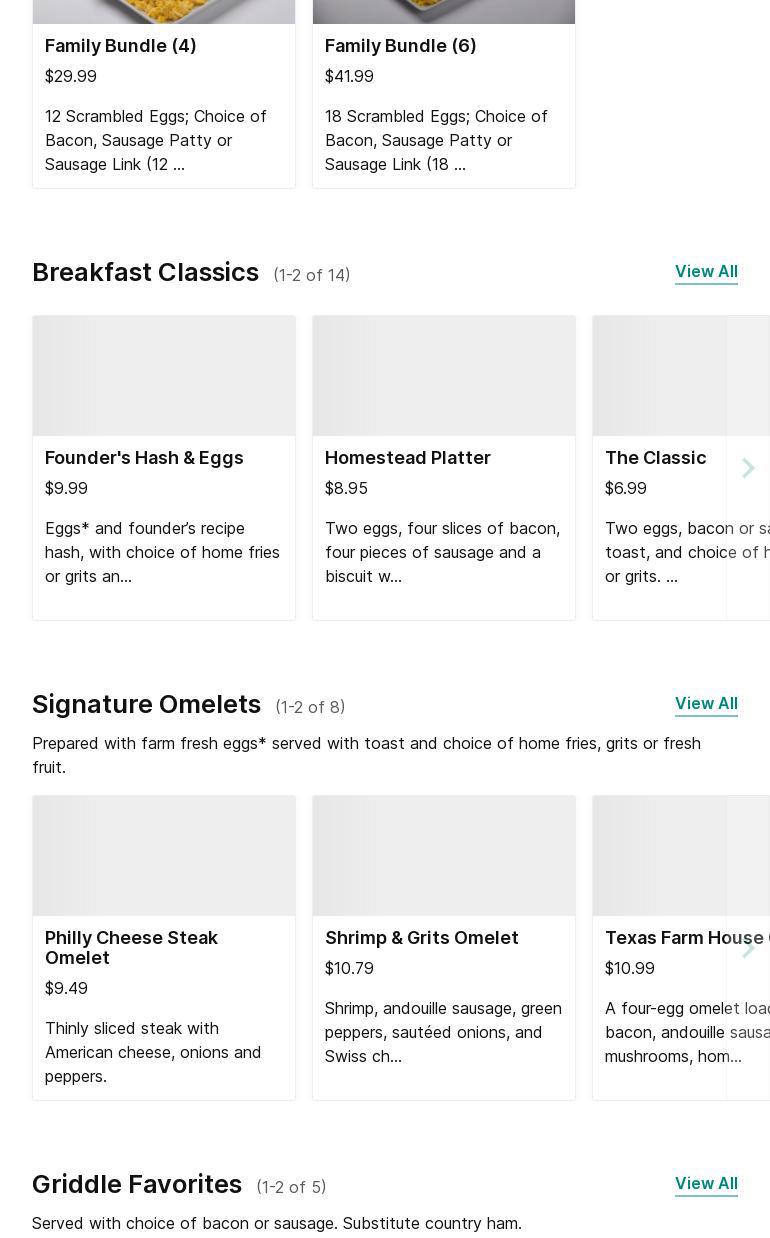This screenshot has width=770, height=1238.
Task: Select Philly Cheese Steak Omelet title
Action: pos(131,947)
